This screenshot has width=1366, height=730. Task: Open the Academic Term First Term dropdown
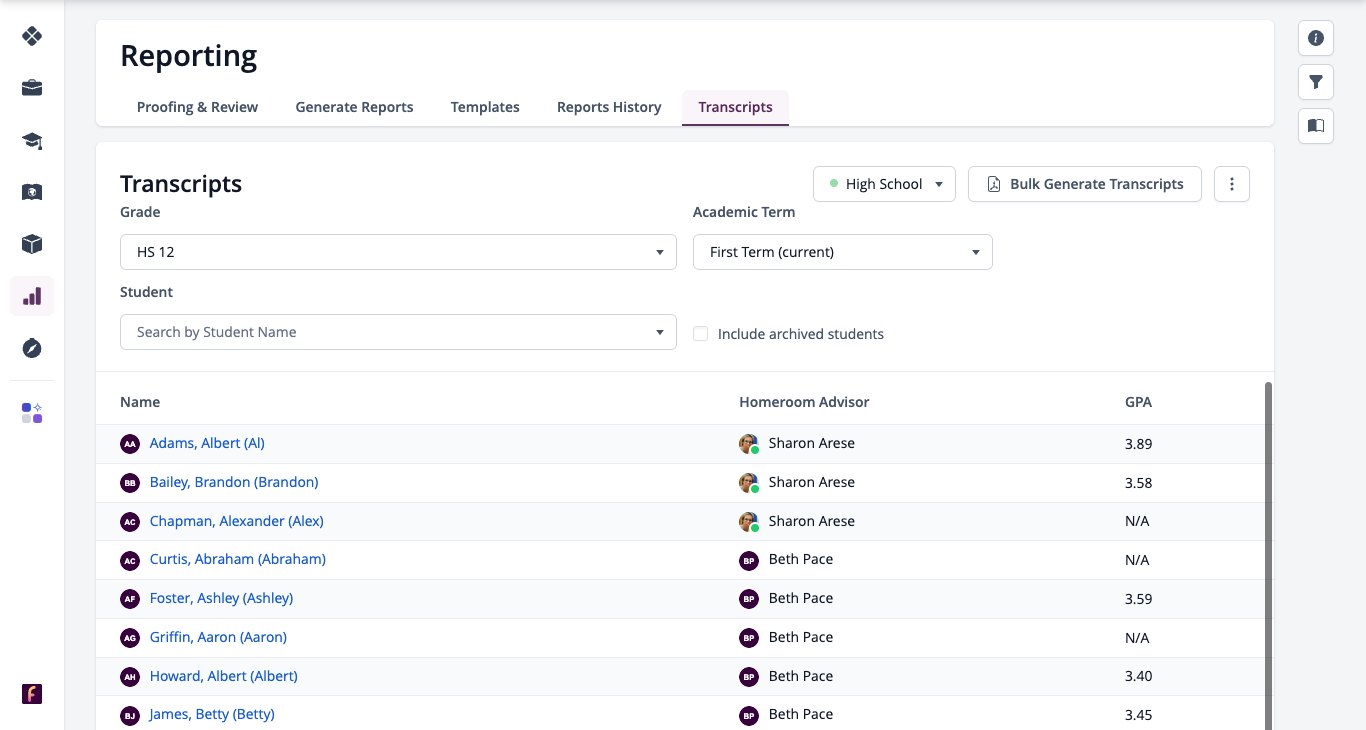click(843, 252)
